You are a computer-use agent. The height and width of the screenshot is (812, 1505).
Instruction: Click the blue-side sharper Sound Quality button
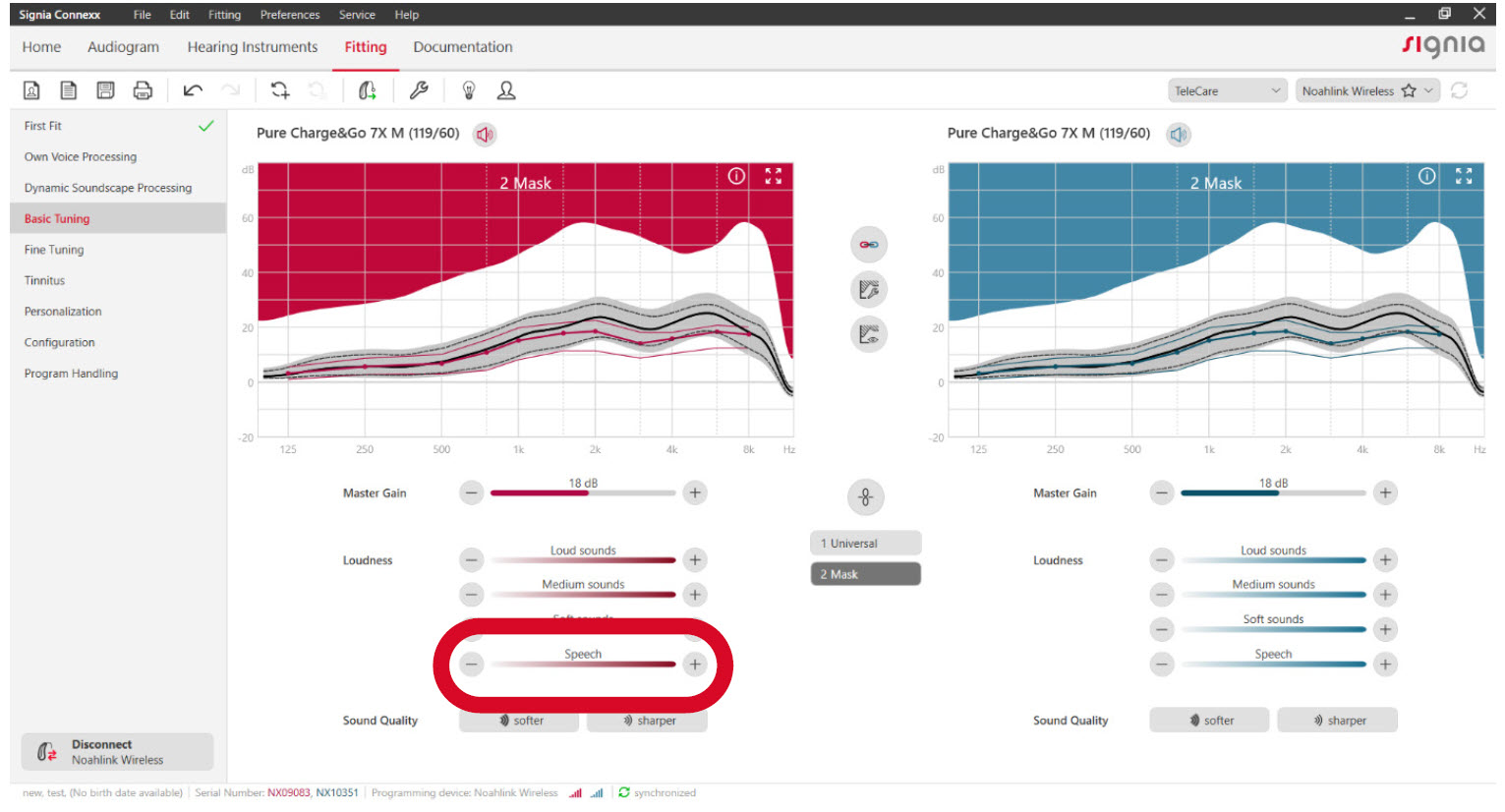pyautogui.click(x=1337, y=721)
